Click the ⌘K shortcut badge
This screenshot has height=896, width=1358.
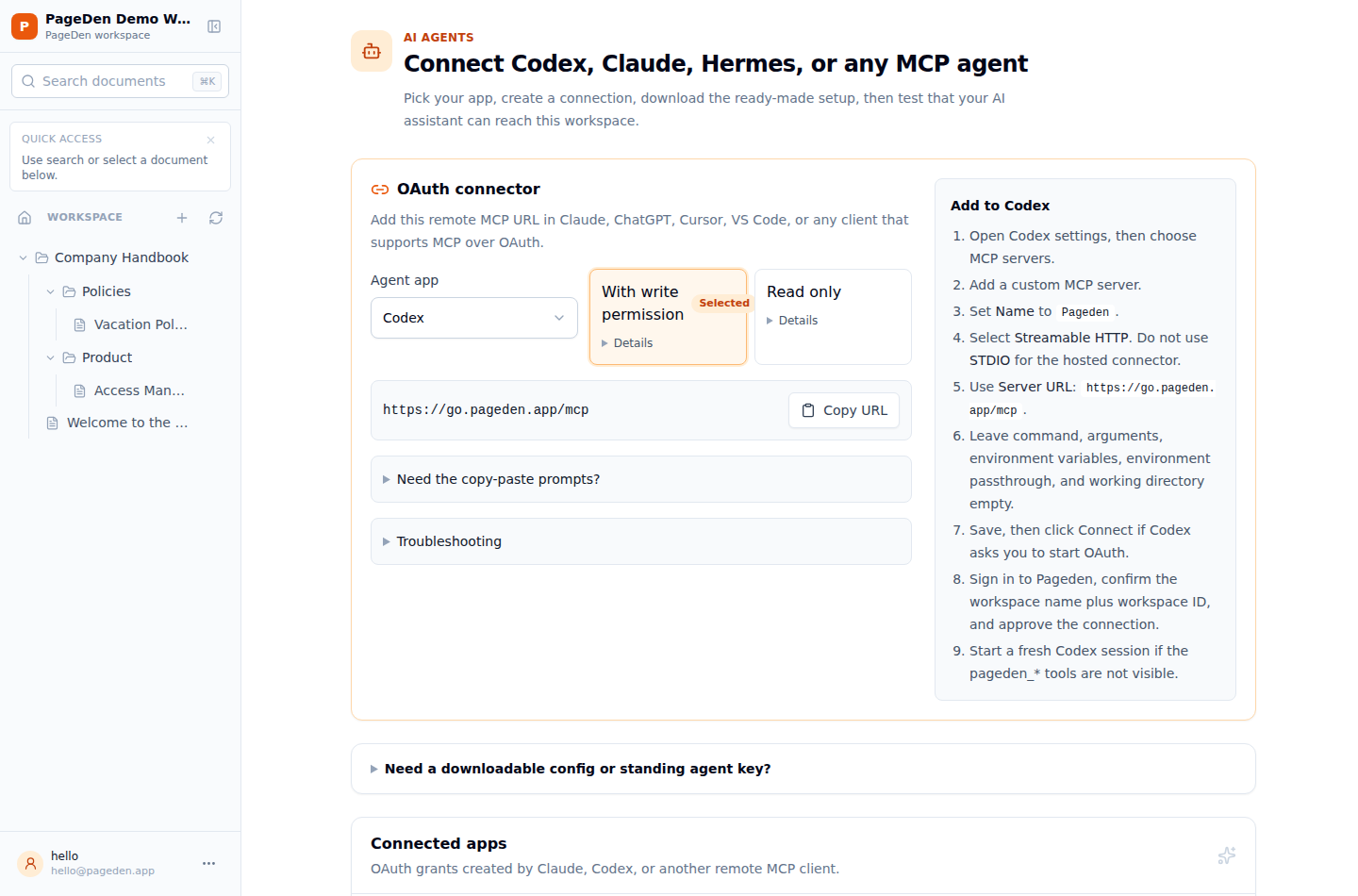click(x=207, y=81)
